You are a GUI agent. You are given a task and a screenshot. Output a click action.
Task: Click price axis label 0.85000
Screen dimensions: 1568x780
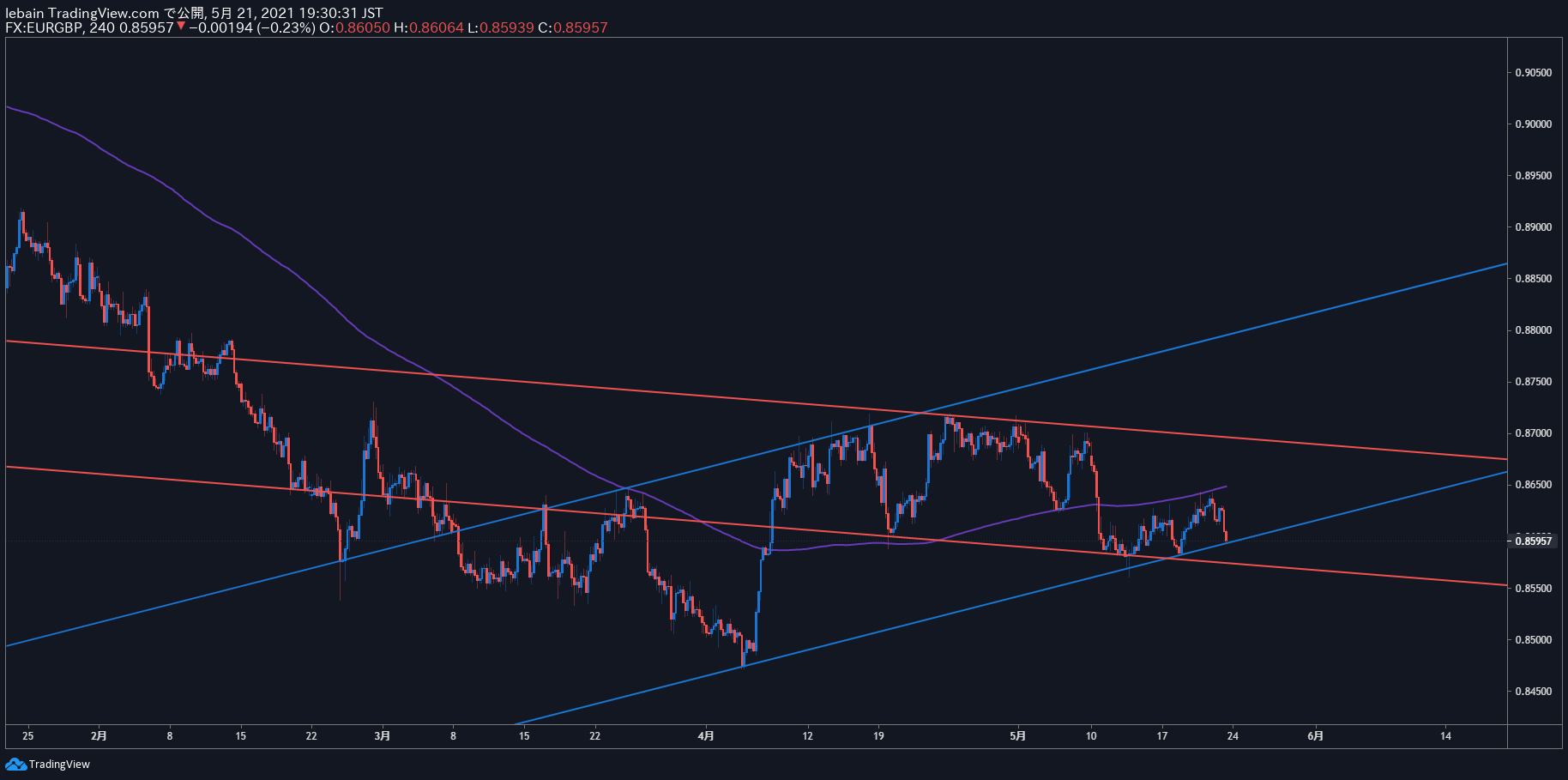pyautogui.click(x=1533, y=640)
